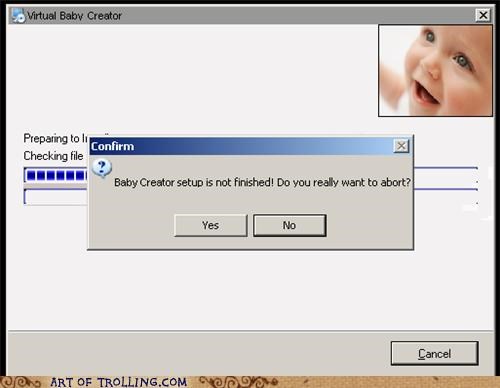Select the smiling baby photo

click(435, 71)
